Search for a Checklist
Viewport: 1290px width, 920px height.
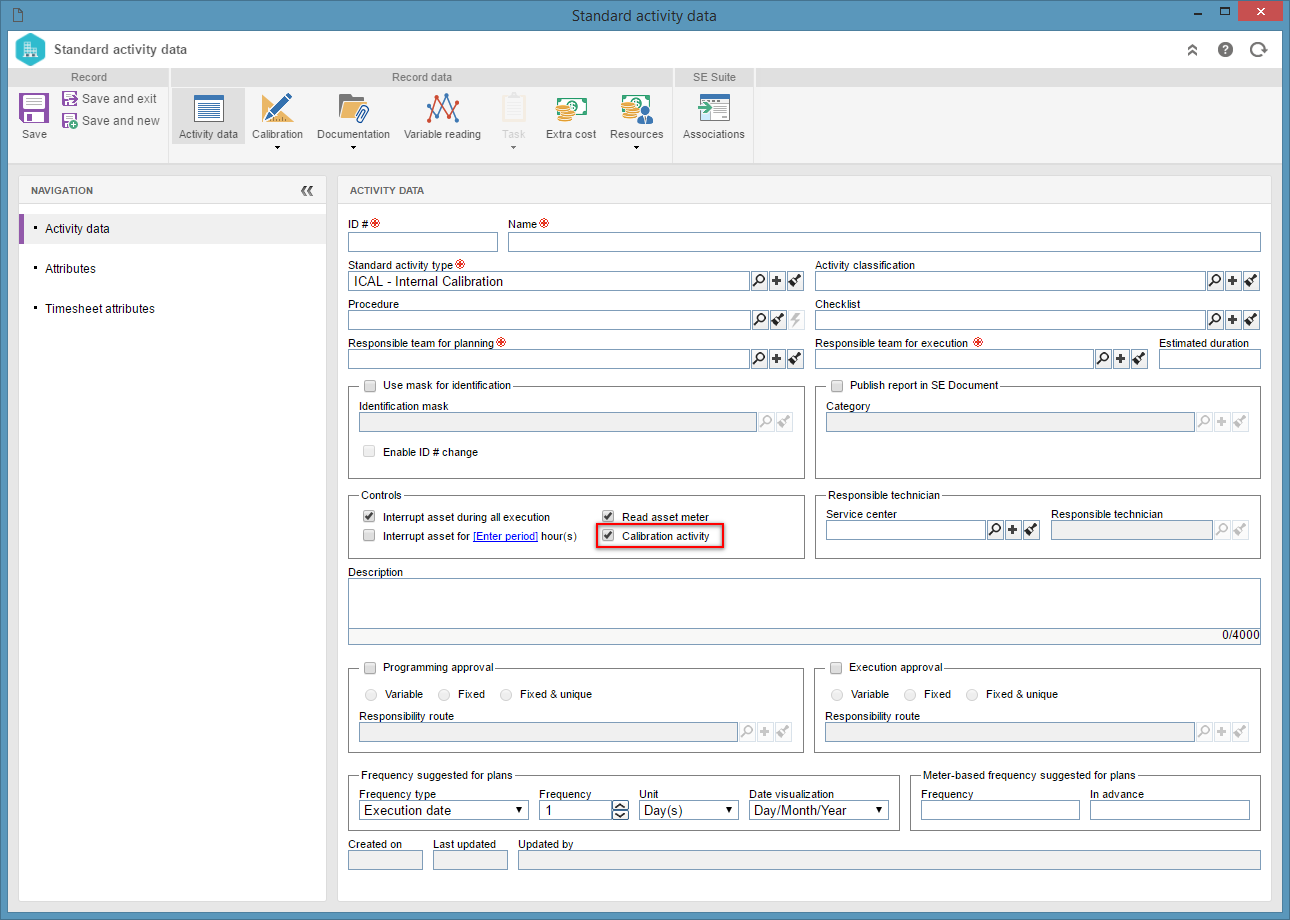pos(1215,320)
